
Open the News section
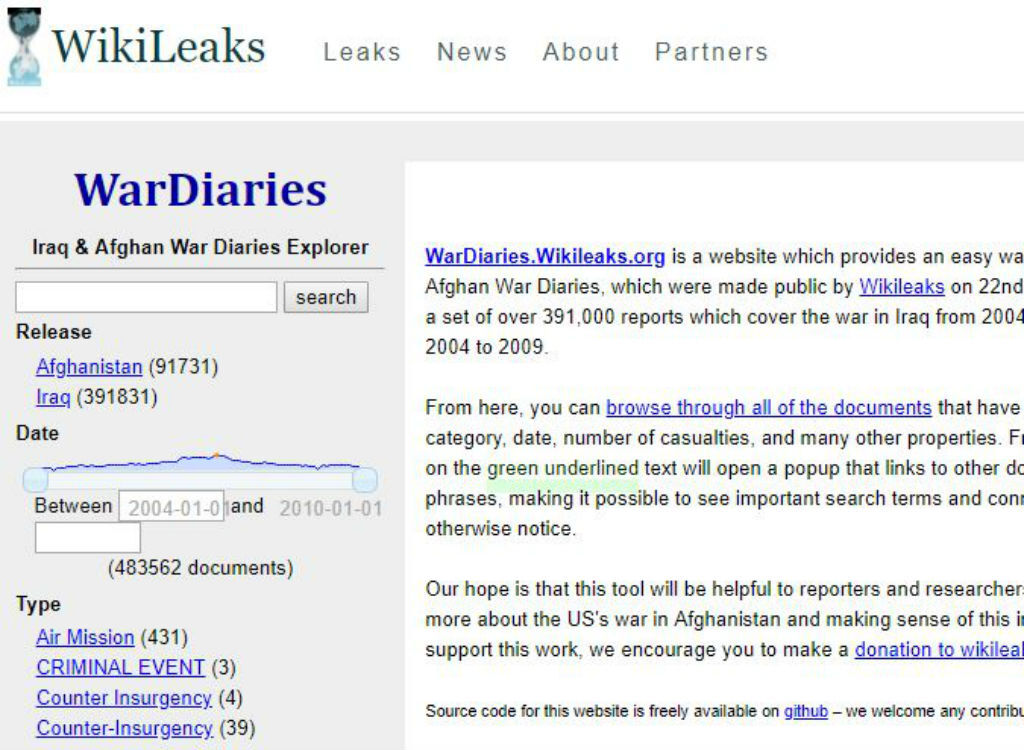(x=472, y=52)
